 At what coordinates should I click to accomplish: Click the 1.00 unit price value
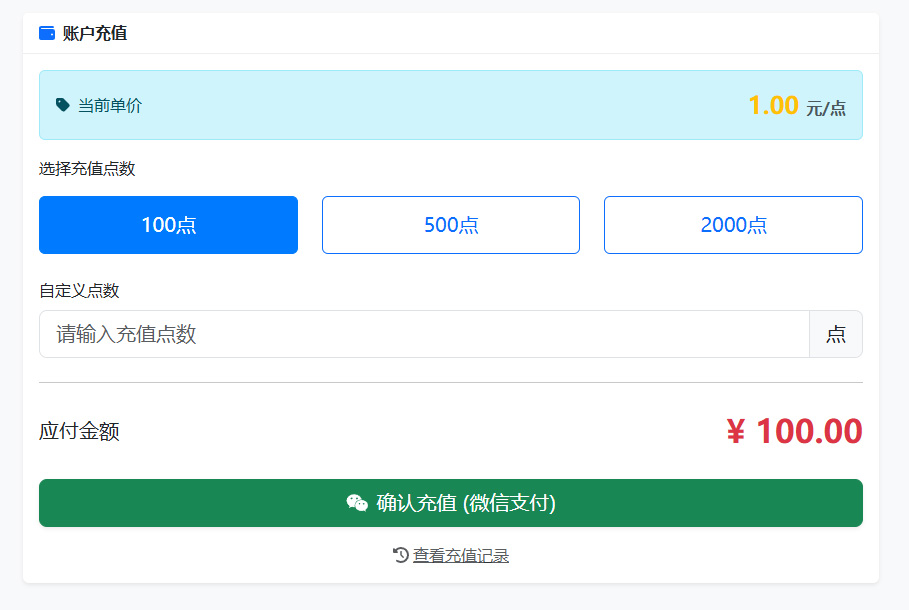click(x=774, y=104)
